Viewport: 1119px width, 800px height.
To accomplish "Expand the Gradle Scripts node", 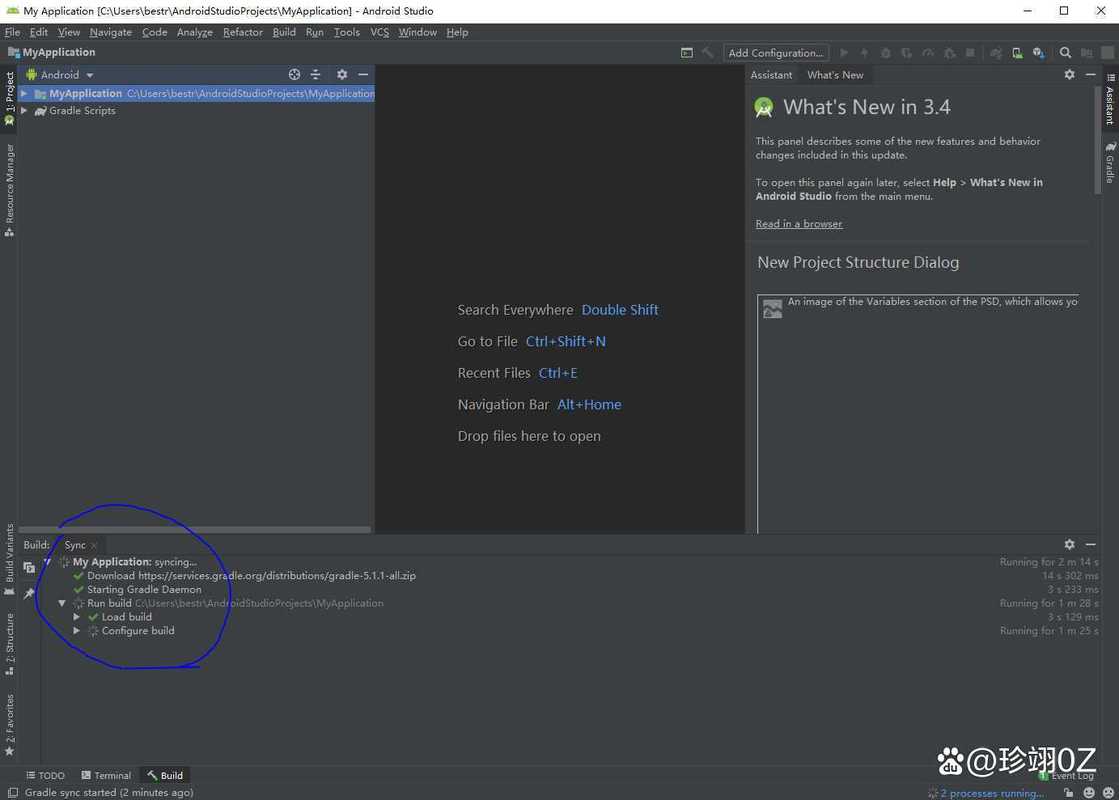I will click(24, 110).
